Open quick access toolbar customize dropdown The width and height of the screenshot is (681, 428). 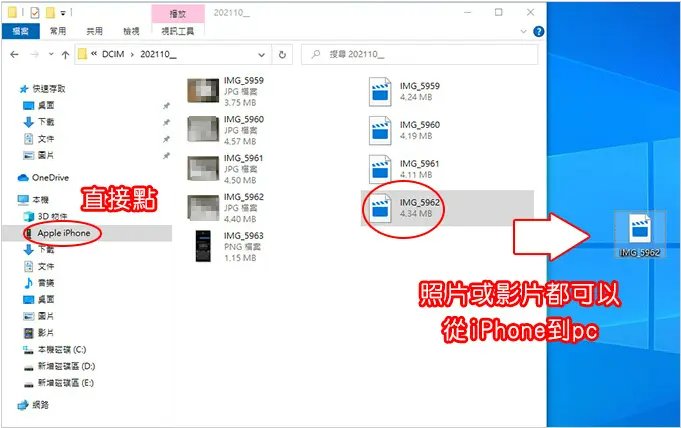(x=63, y=13)
